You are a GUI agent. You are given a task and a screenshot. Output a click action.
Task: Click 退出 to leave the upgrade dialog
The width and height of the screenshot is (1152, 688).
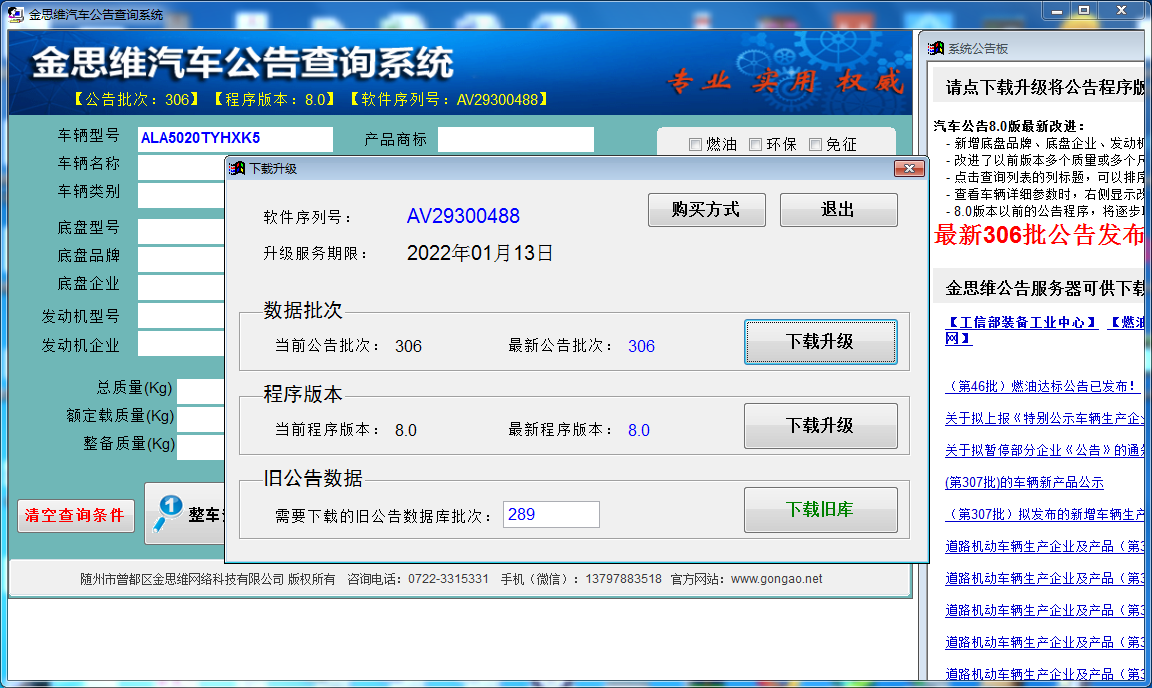838,210
